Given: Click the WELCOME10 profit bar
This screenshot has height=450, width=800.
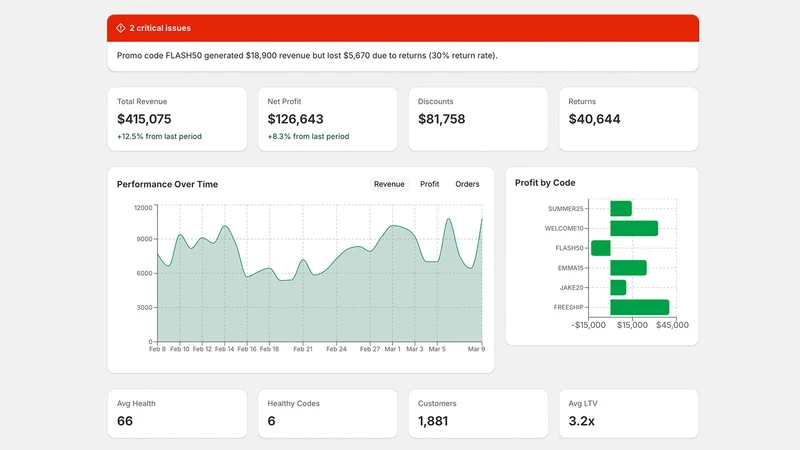Looking at the screenshot, I should pyautogui.click(x=634, y=228).
